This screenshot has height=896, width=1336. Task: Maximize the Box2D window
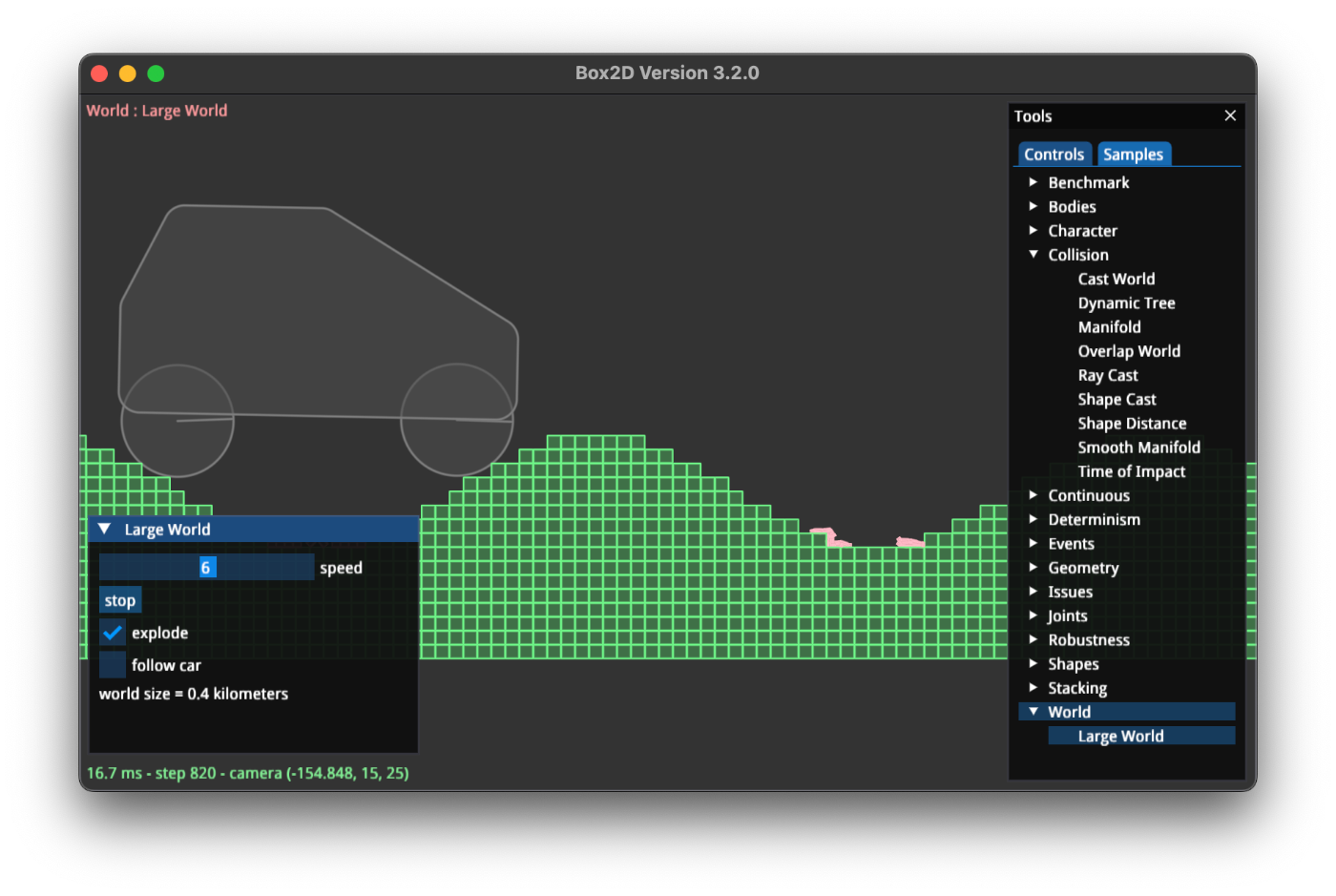(x=157, y=73)
